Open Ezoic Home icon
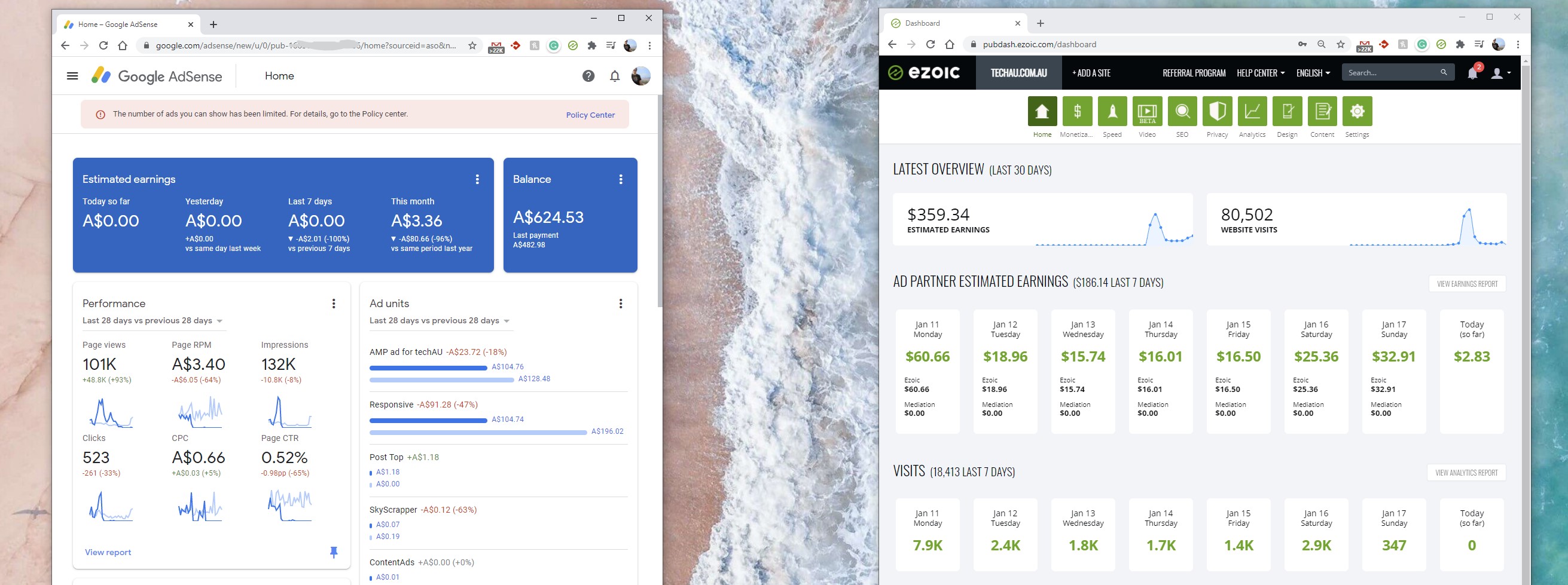The image size is (1568, 585). coord(1042,111)
